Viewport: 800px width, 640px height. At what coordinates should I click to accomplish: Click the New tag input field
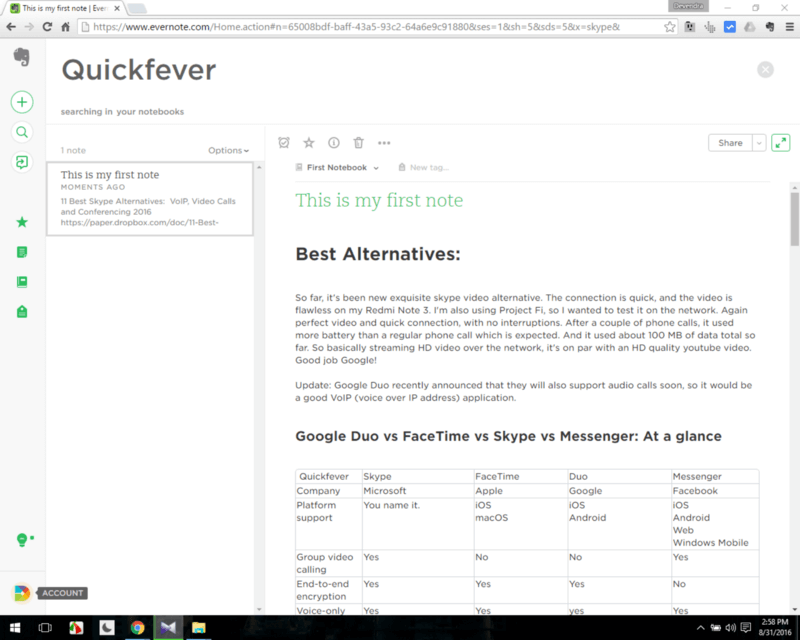point(425,169)
